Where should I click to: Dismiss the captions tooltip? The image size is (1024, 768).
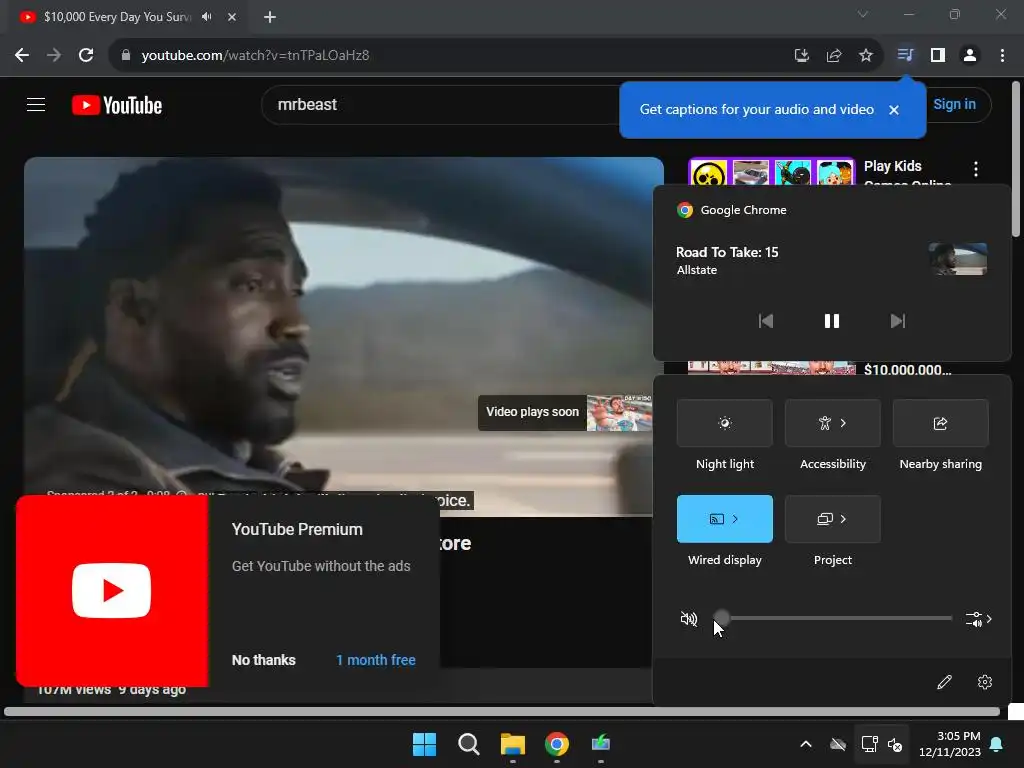[x=894, y=110]
